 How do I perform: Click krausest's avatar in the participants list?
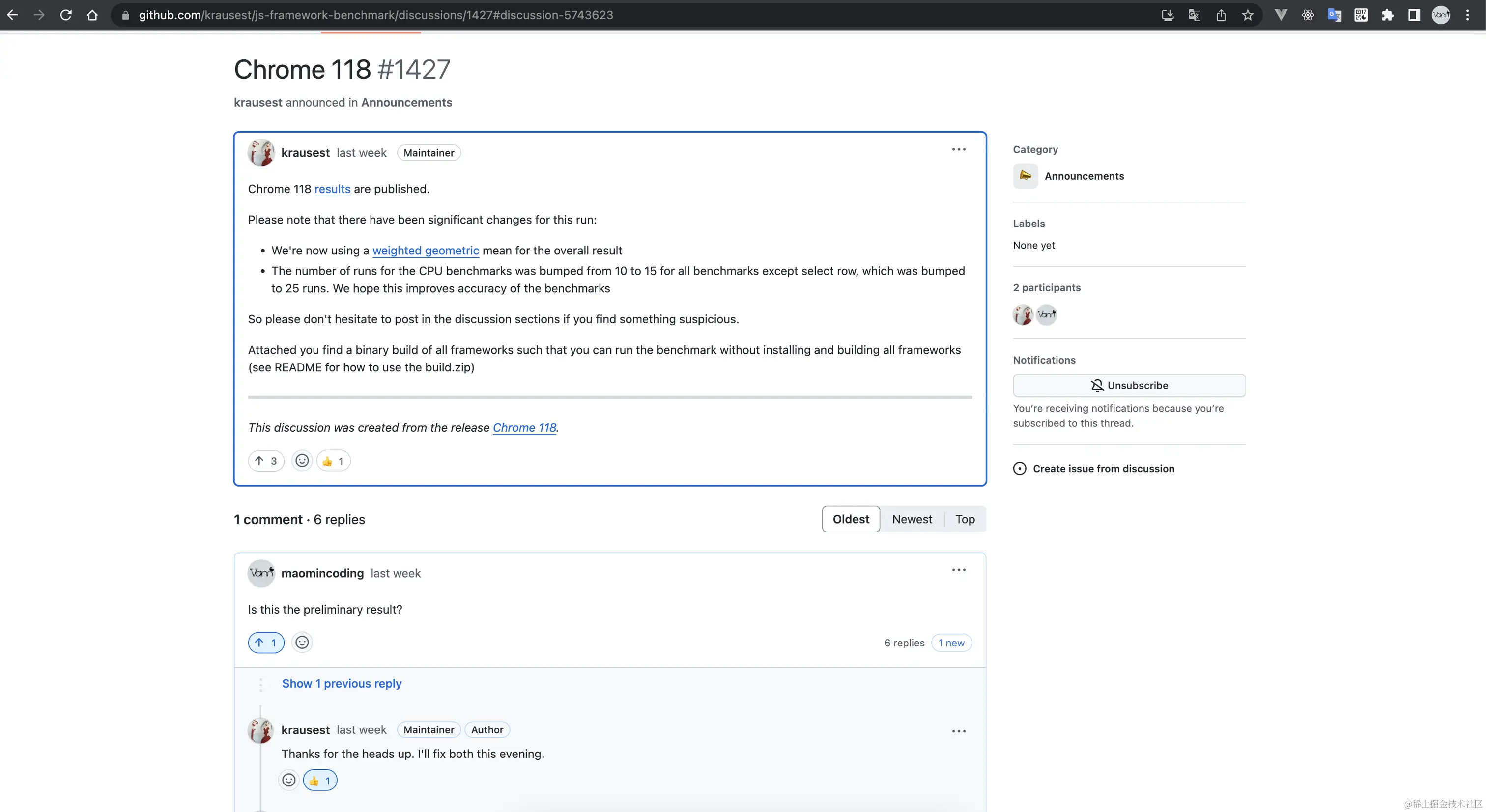(1023, 315)
